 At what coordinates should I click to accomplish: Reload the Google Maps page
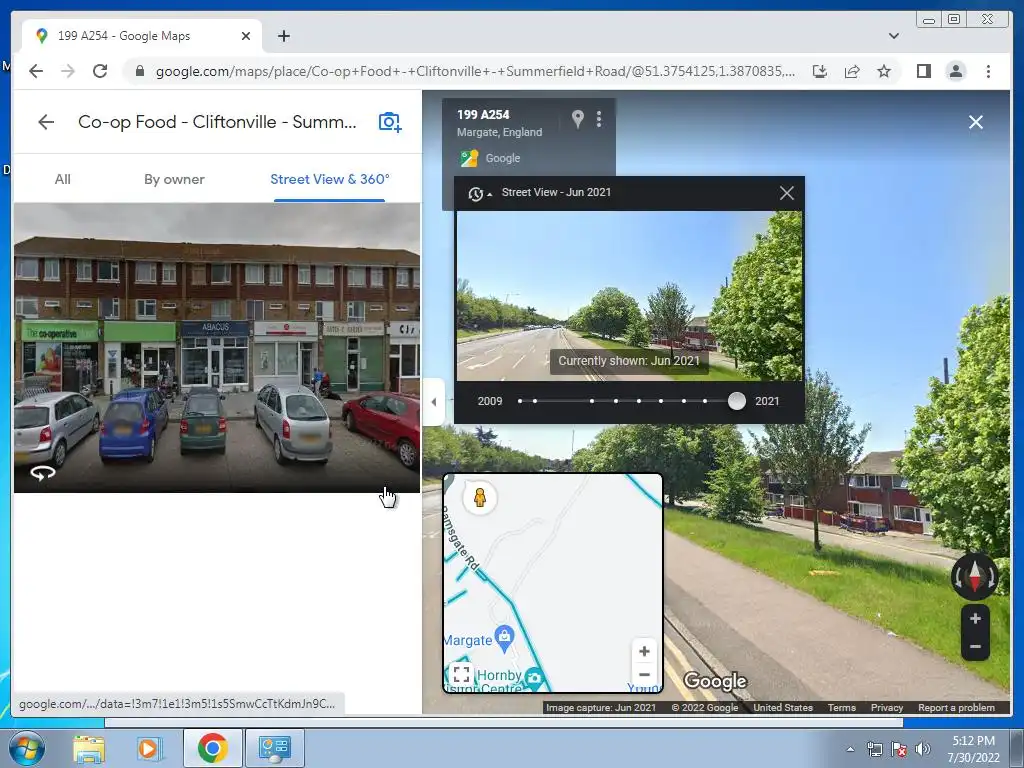pyautogui.click(x=100, y=71)
